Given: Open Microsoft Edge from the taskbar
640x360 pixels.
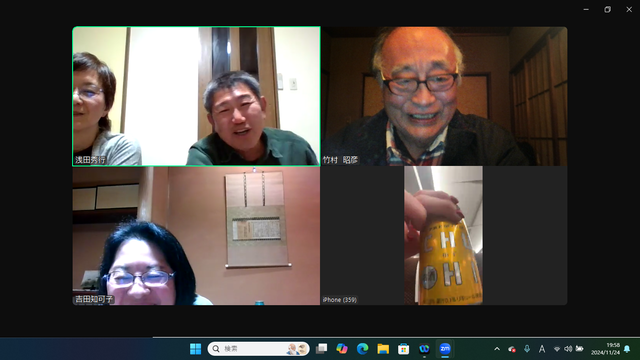Looking at the screenshot, I should pyautogui.click(x=362, y=349).
